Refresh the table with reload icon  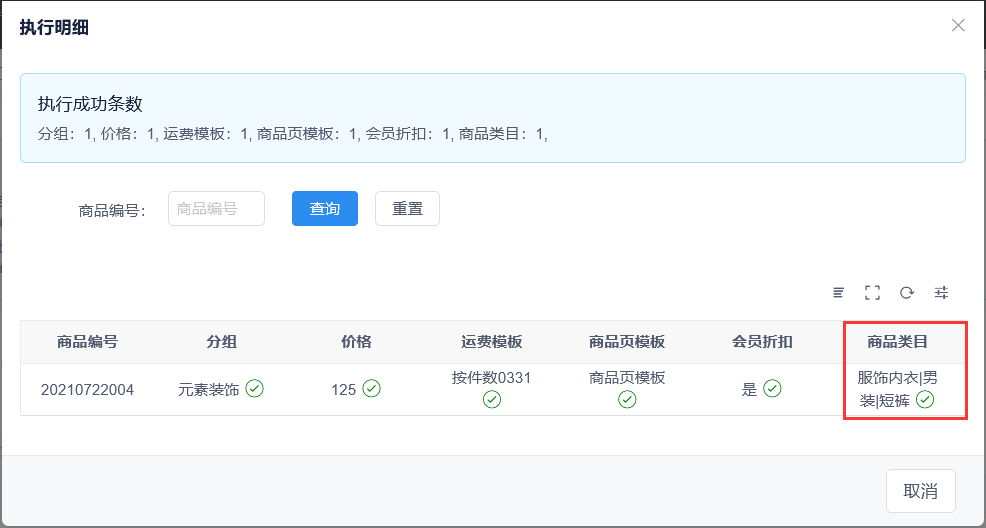tap(907, 292)
